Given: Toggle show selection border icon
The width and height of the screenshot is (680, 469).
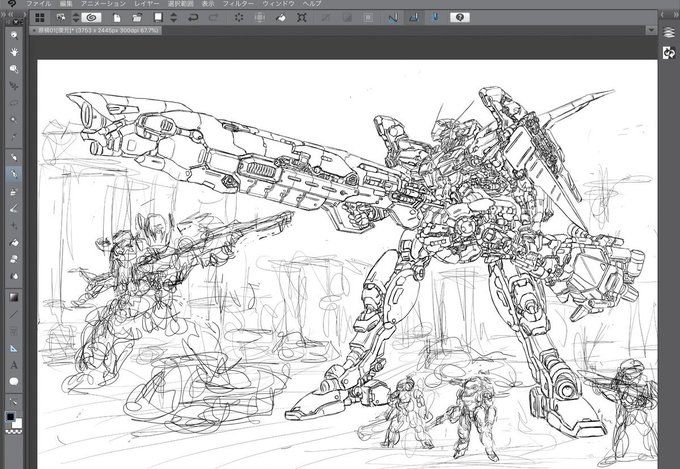Looking at the screenshot, I should pyautogui.click(x=368, y=17).
